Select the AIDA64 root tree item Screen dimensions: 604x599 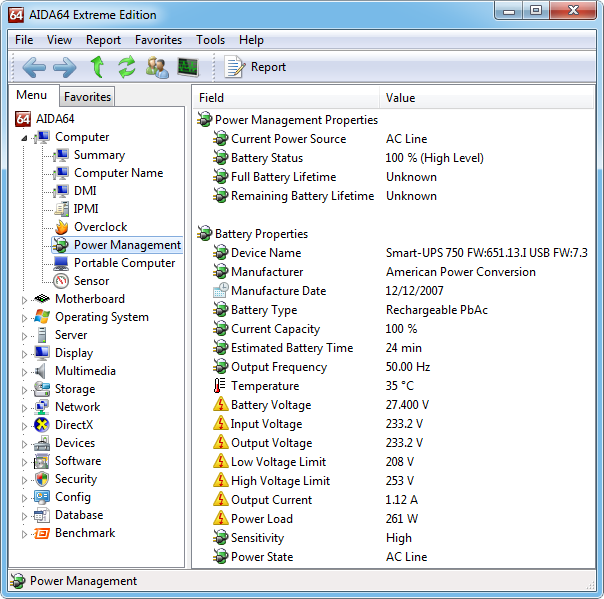55,119
